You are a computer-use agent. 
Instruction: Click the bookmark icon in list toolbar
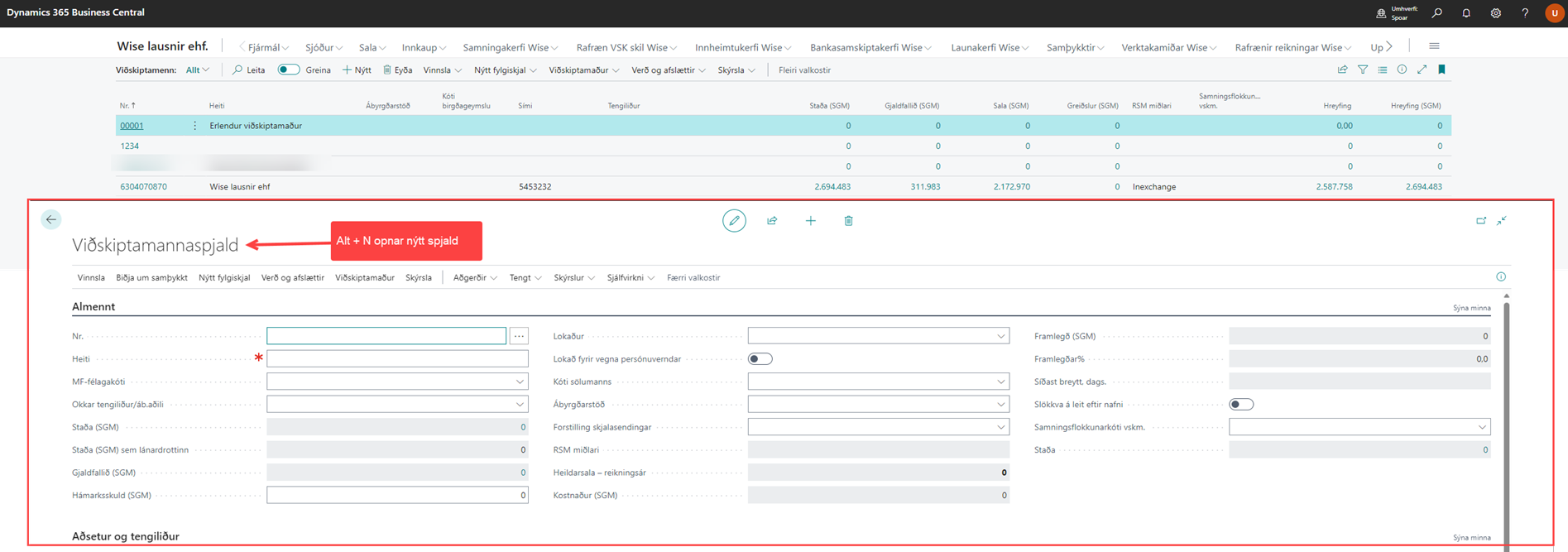click(x=1441, y=70)
